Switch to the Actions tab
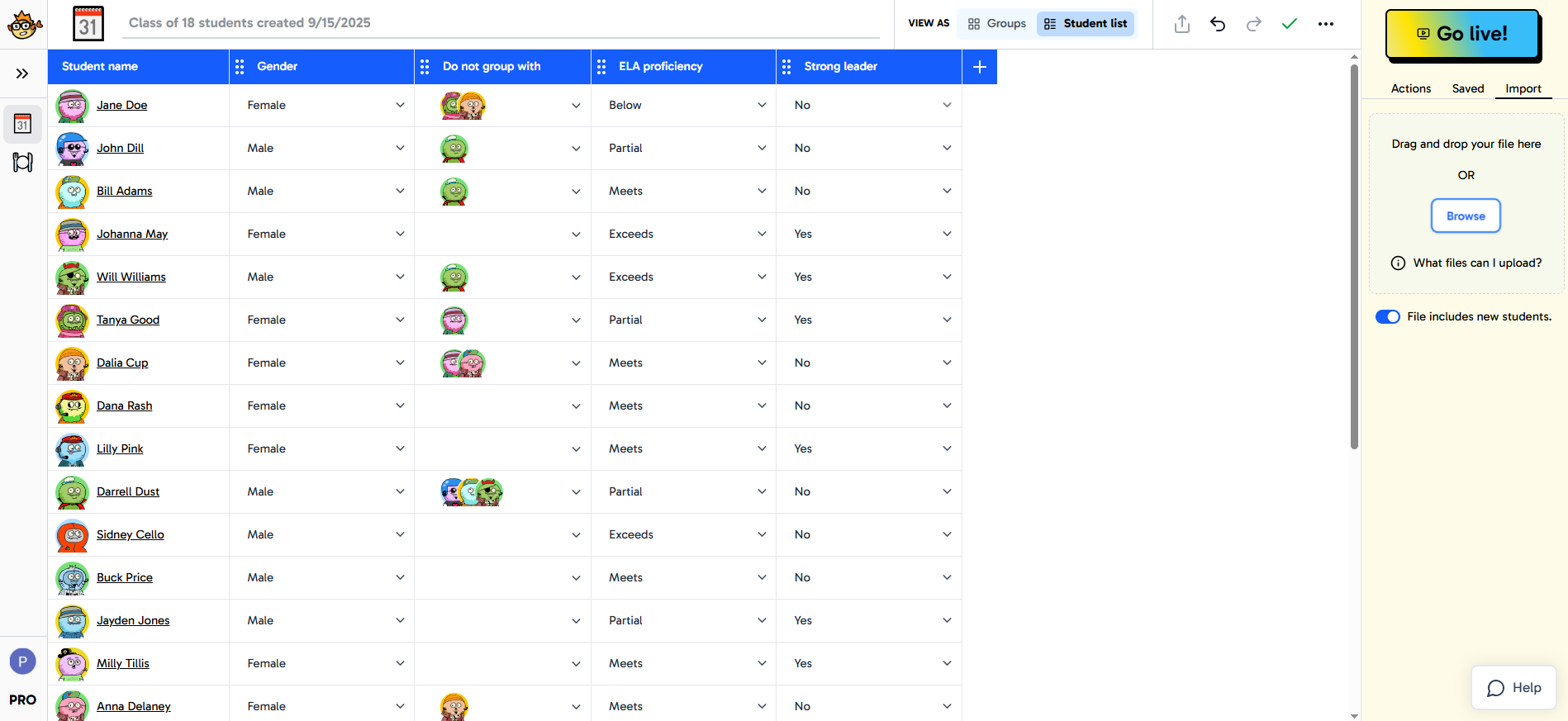Viewport: 1568px width, 721px height. tap(1410, 88)
